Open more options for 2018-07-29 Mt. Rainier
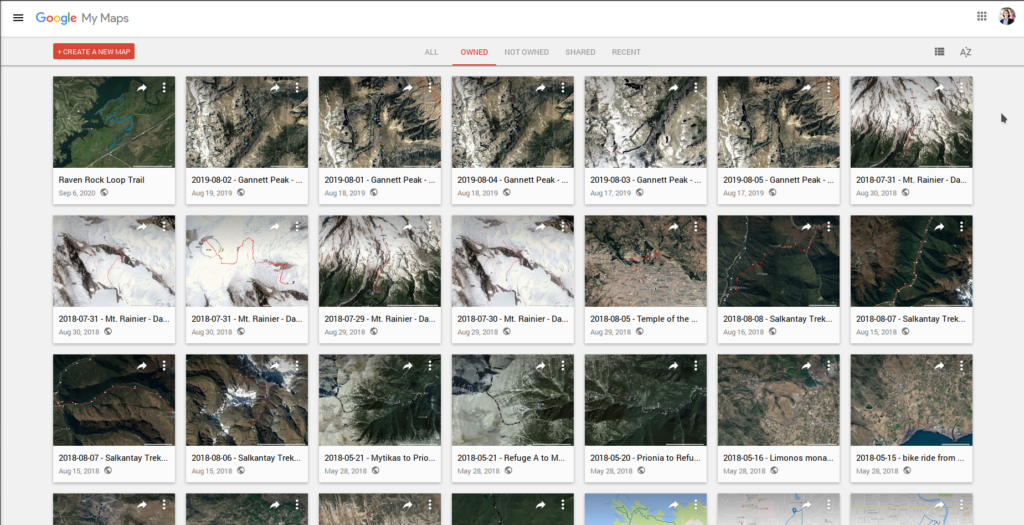The width and height of the screenshot is (1024, 525). [x=430, y=227]
